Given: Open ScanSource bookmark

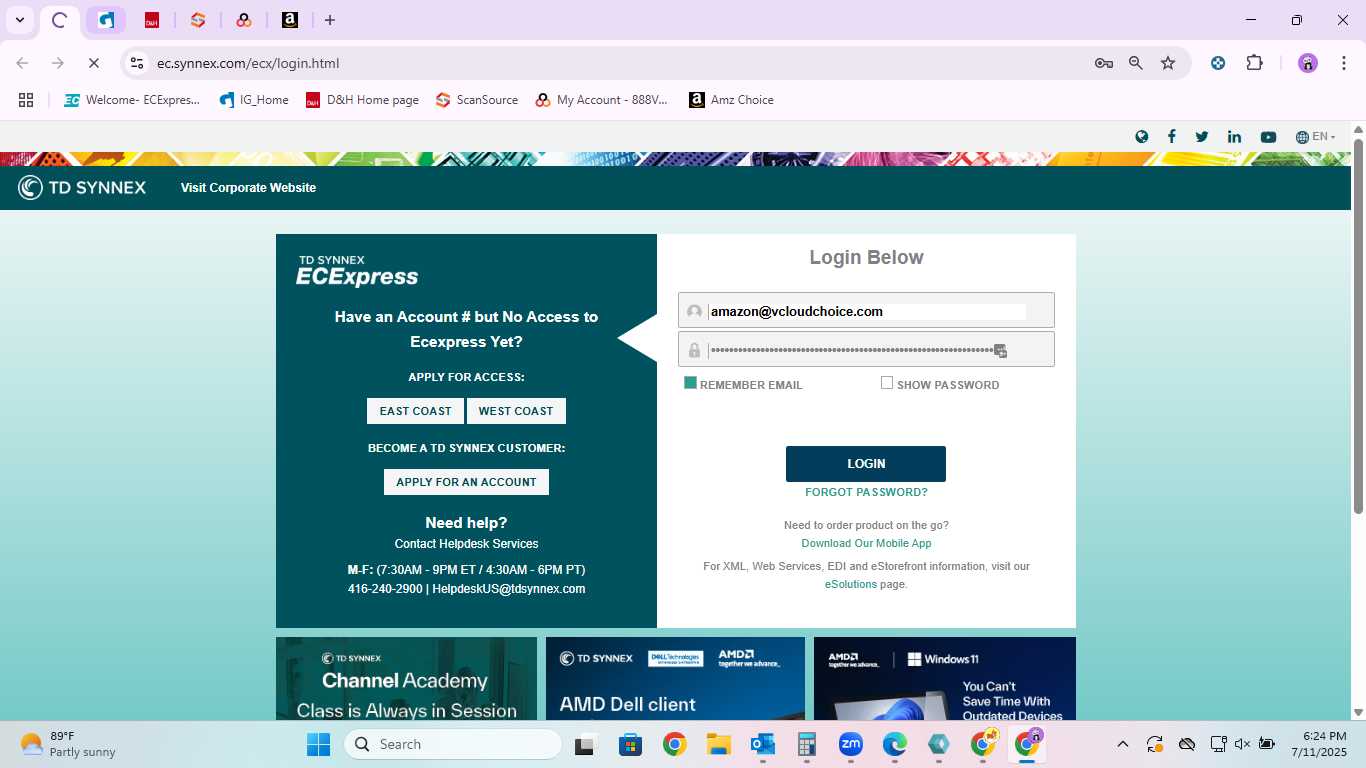Looking at the screenshot, I should [x=477, y=100].
